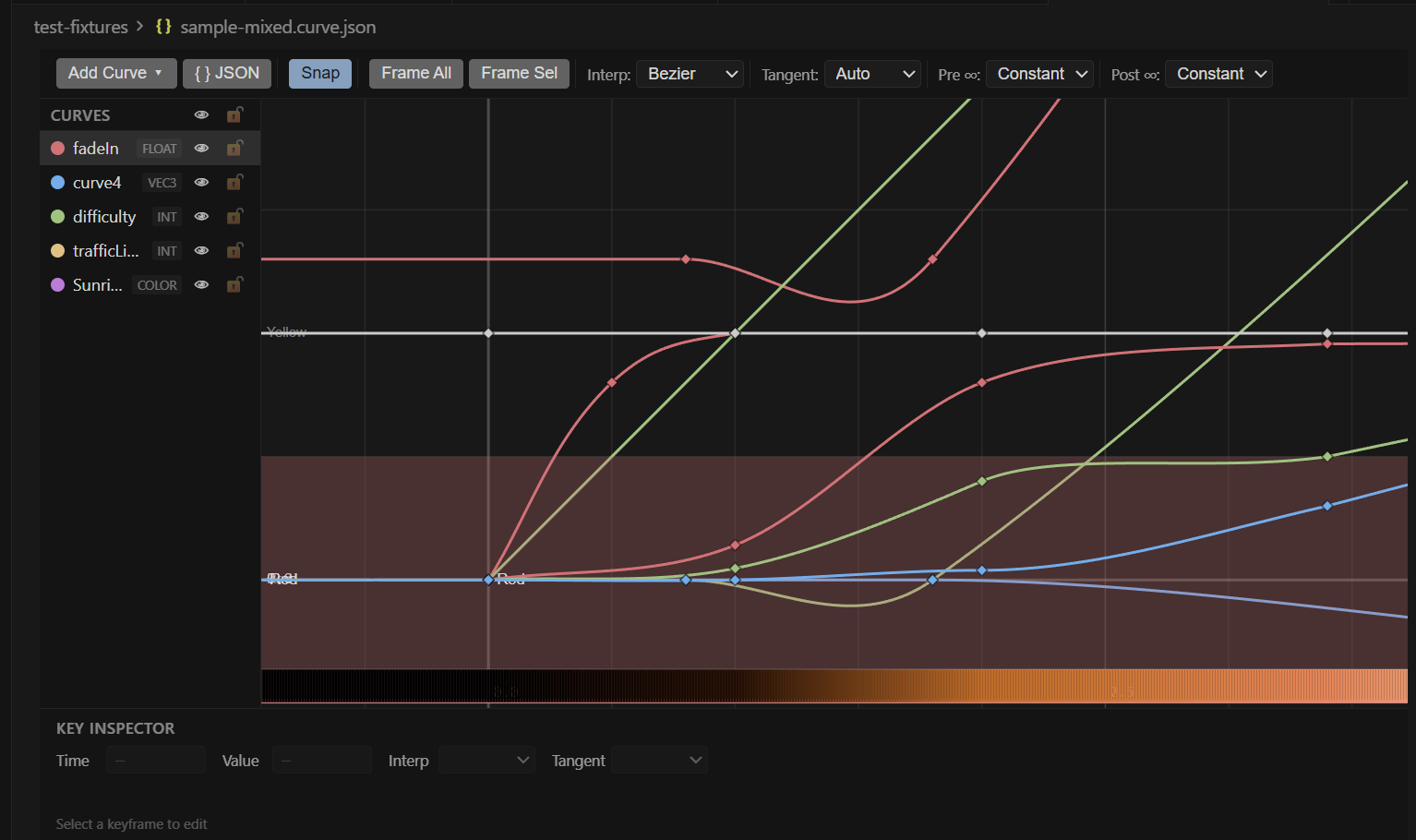This screenshot has width=1416, height=840.
Task: Hide the fadeIn curve with its eye icon
Action: coord(201,148)
